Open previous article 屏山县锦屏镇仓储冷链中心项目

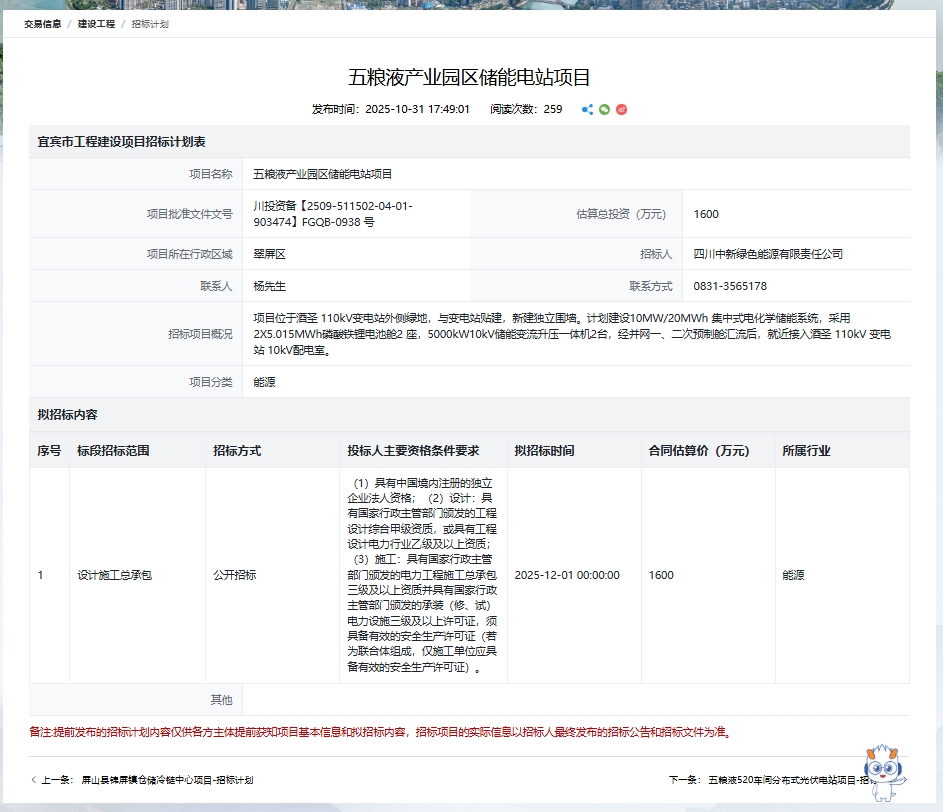tap(167, 780)
